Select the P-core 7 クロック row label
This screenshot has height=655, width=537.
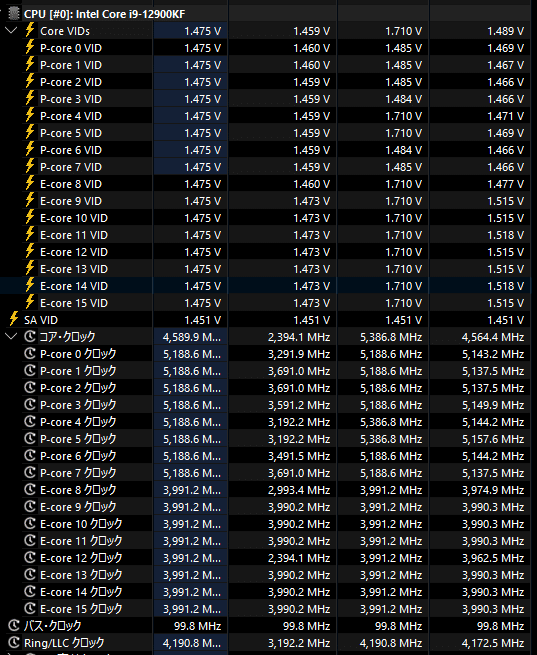pos(78,473)
